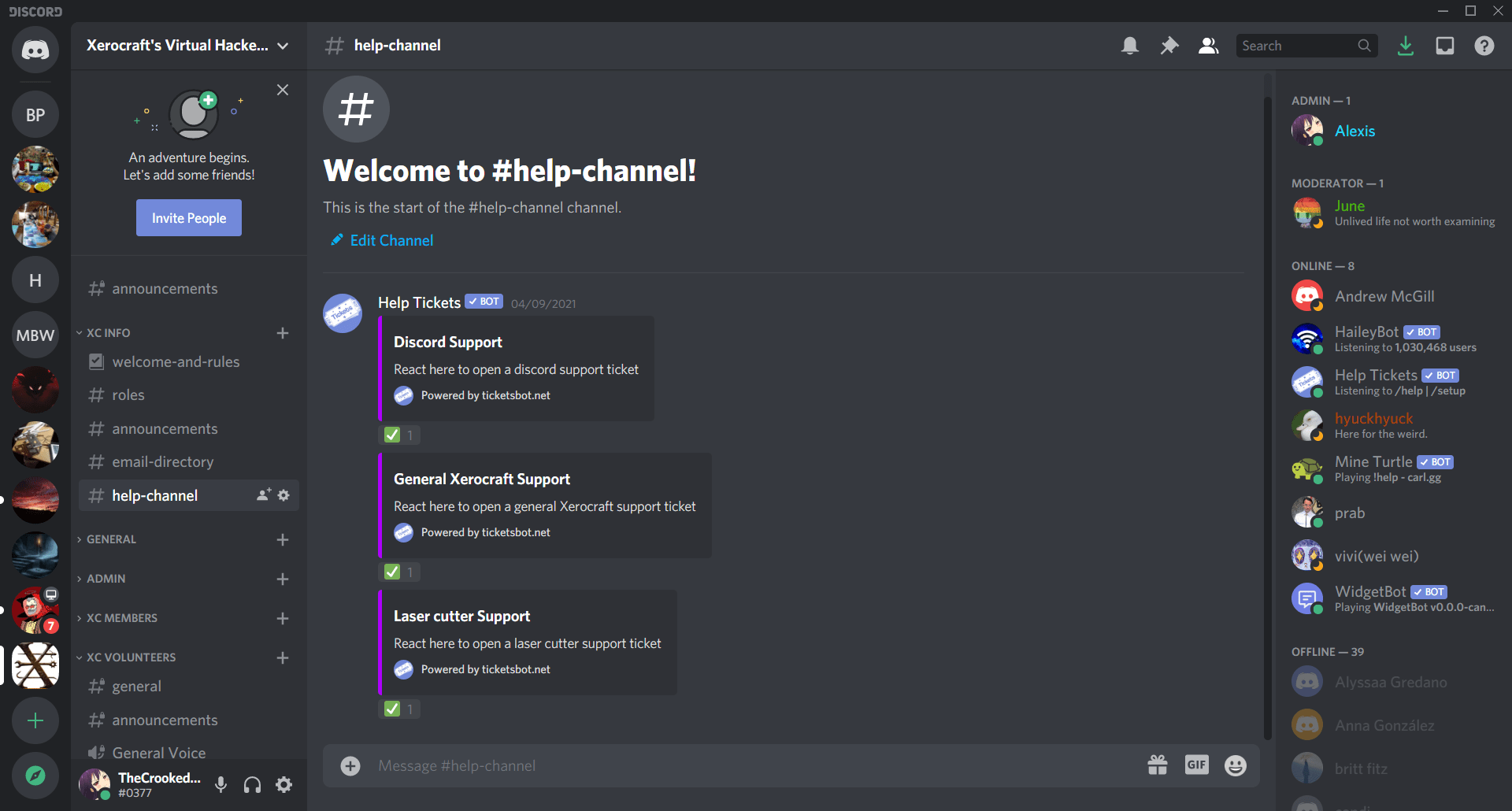Open Alexis admin profile

(x=1394, y=131)
